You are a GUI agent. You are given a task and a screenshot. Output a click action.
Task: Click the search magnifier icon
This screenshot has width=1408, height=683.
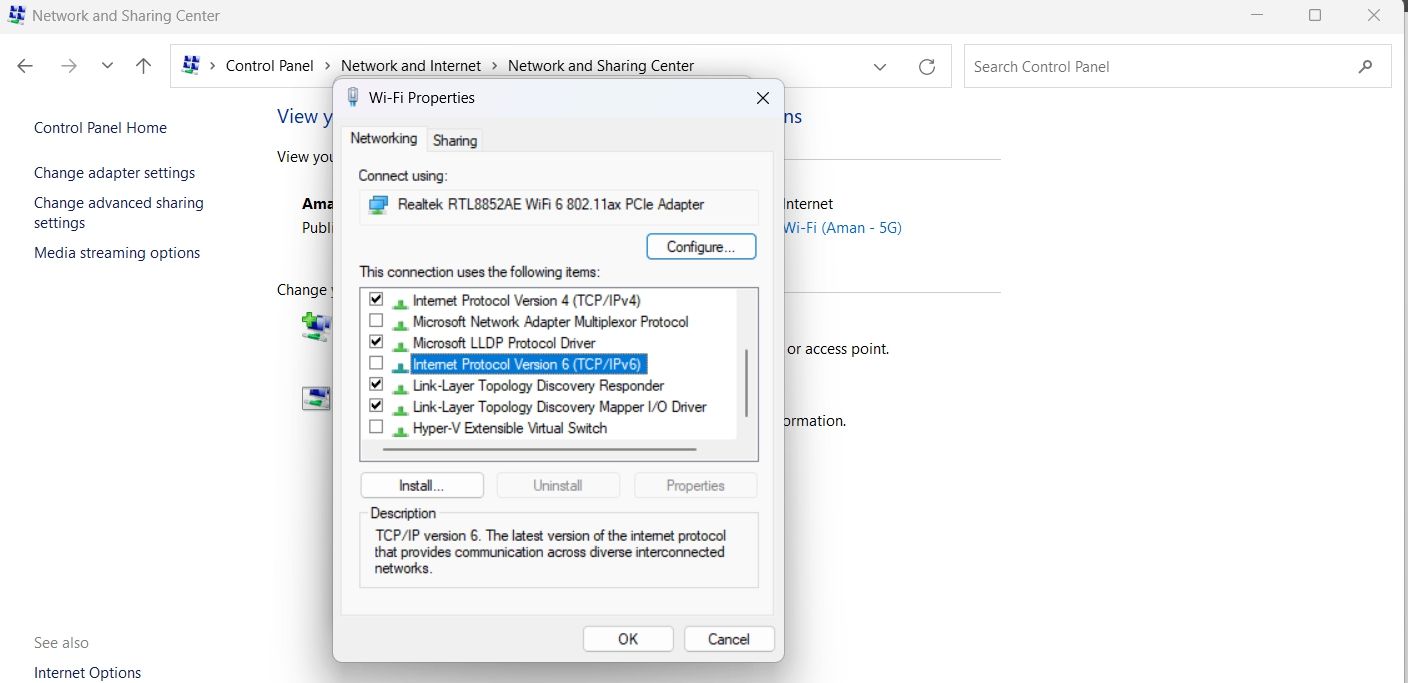1366,67
